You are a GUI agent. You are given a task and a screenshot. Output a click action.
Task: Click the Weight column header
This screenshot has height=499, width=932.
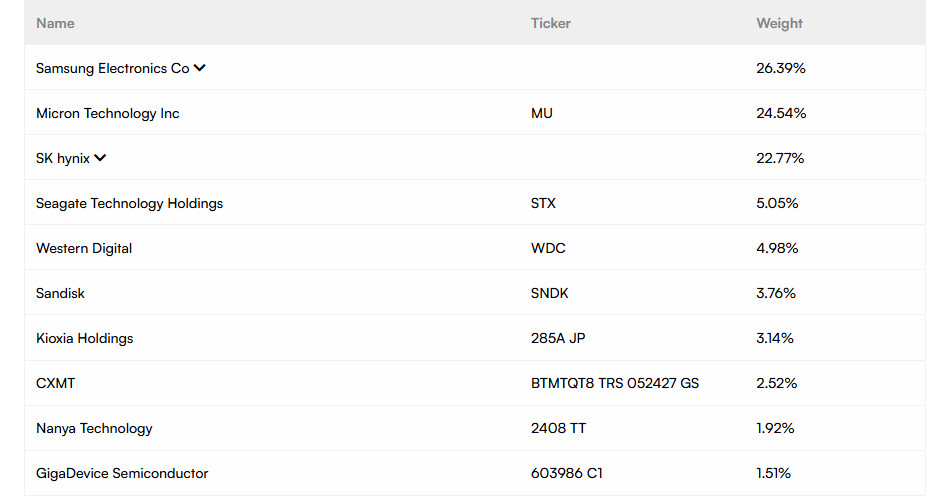click(x=779, y=23)
